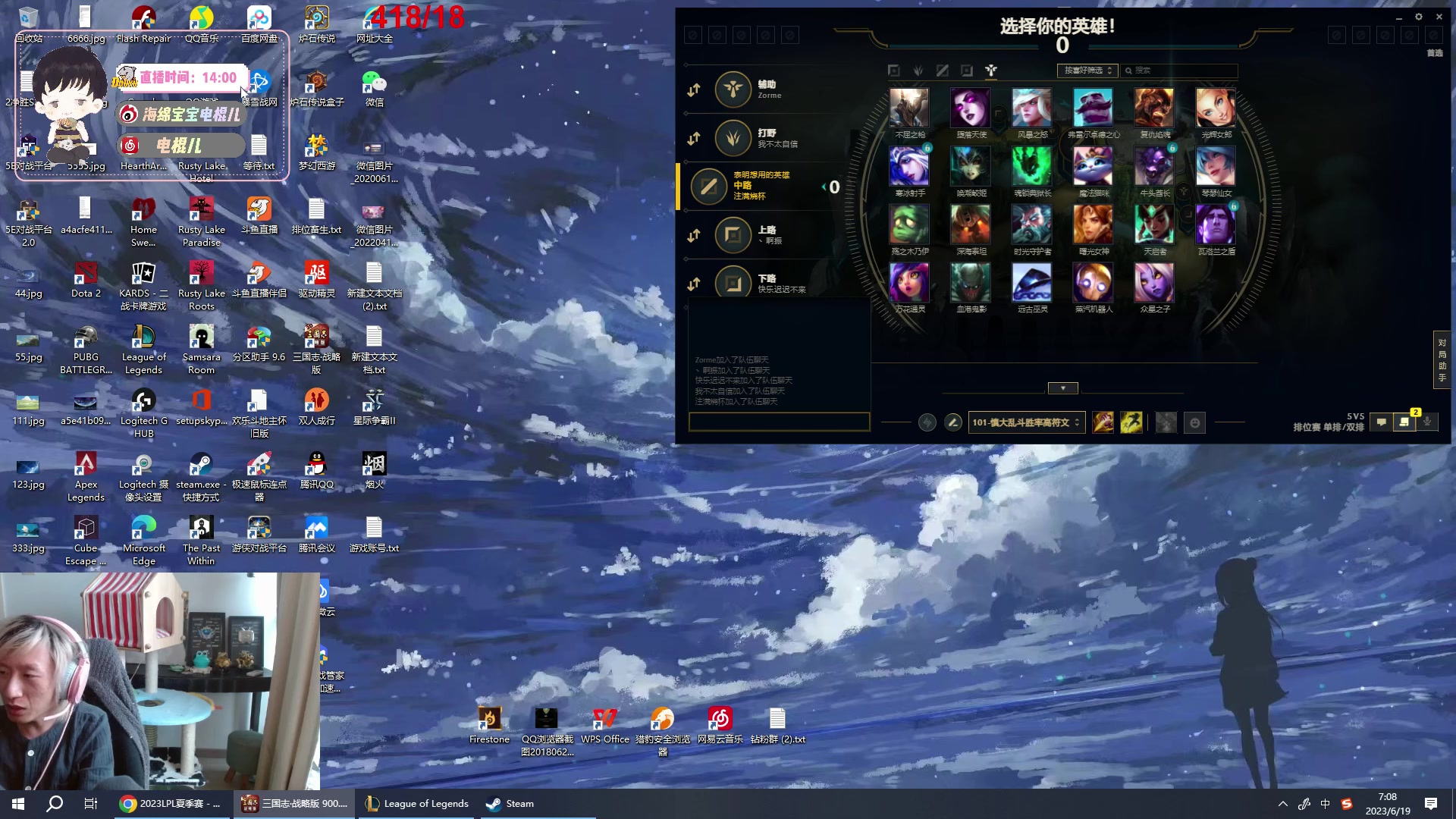Filter champions by jungle role
Viewport: 1456px width, 819px height.
(x=918, y=71)
